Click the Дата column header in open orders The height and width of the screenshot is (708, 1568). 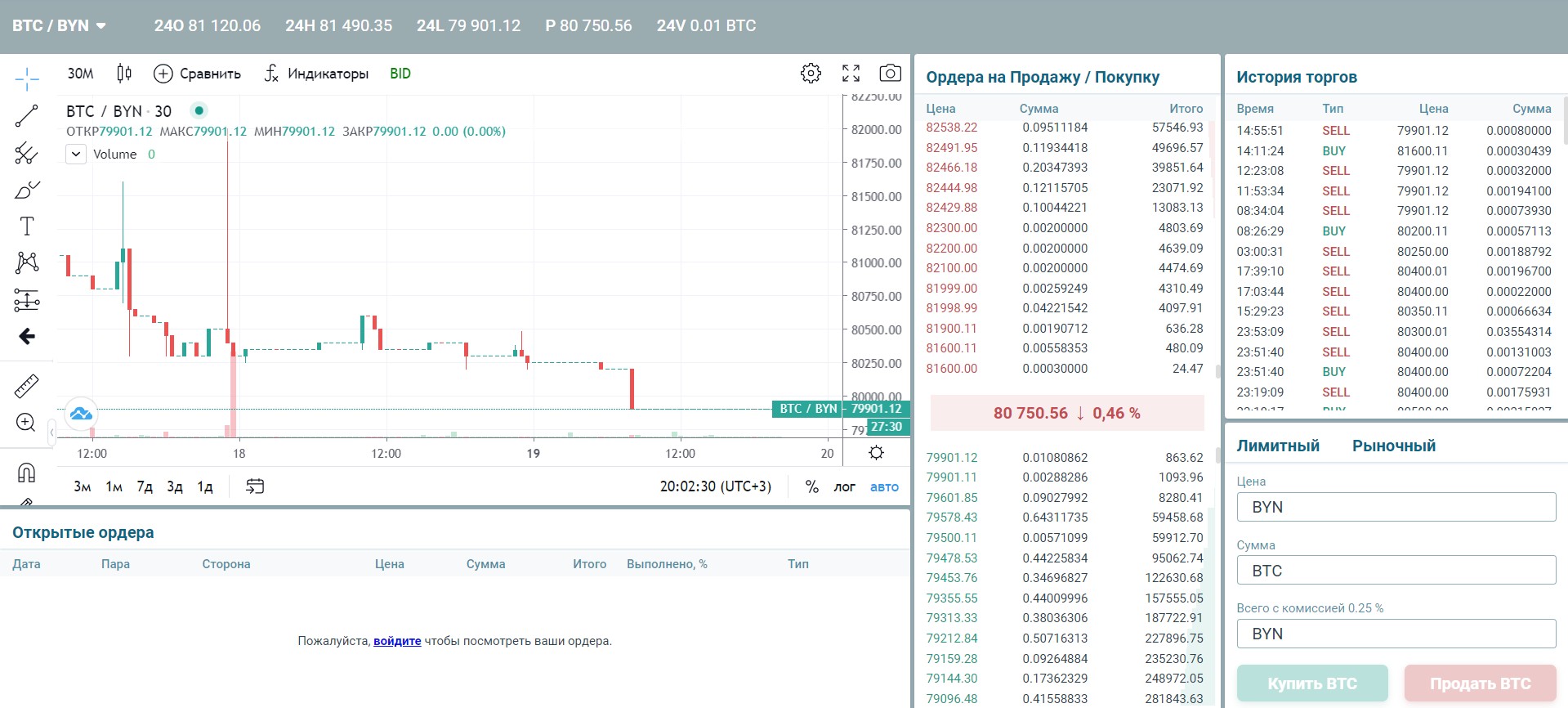tap(26, 564)
